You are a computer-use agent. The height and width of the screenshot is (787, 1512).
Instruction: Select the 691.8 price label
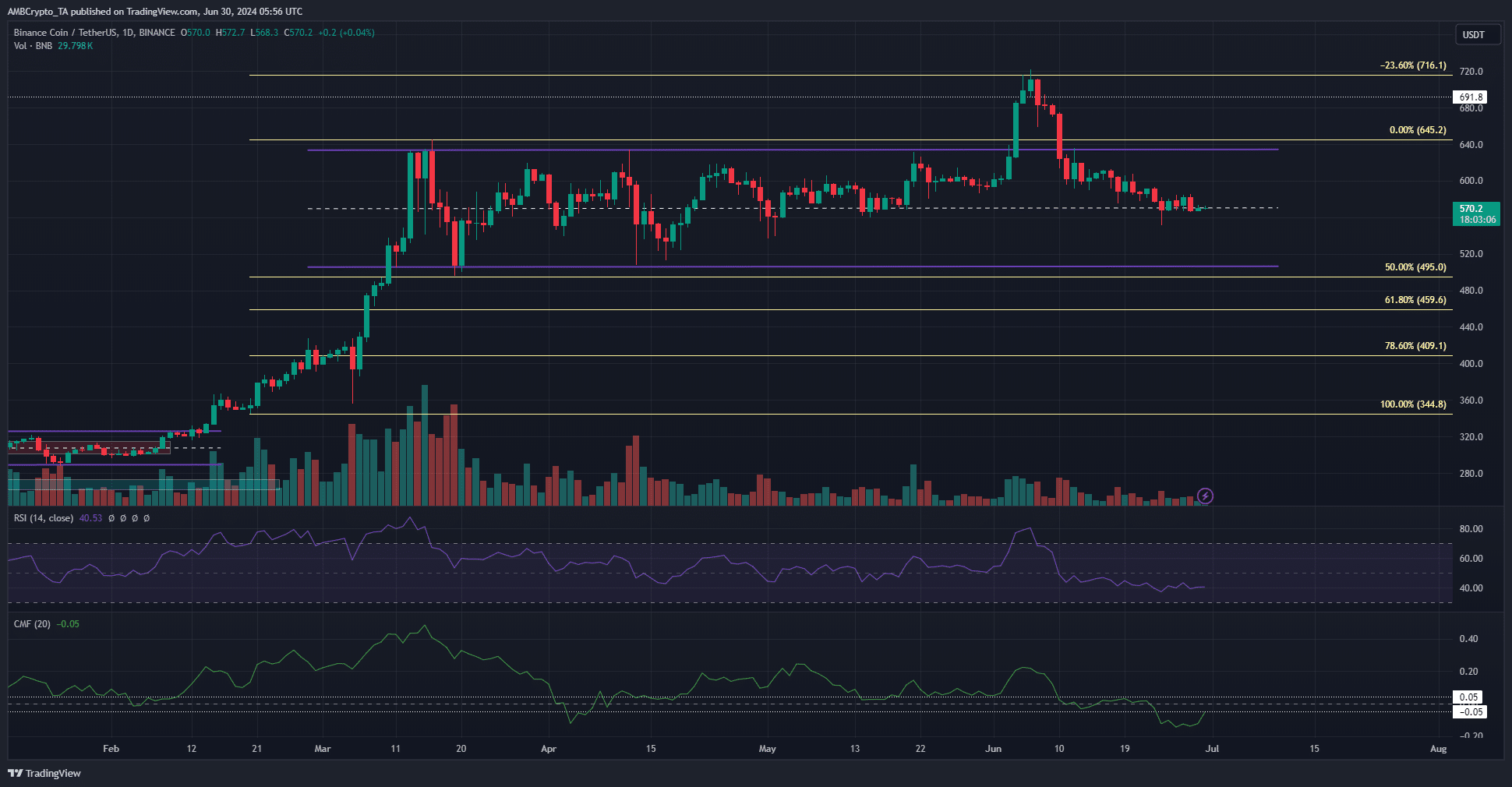[1471, 97]
